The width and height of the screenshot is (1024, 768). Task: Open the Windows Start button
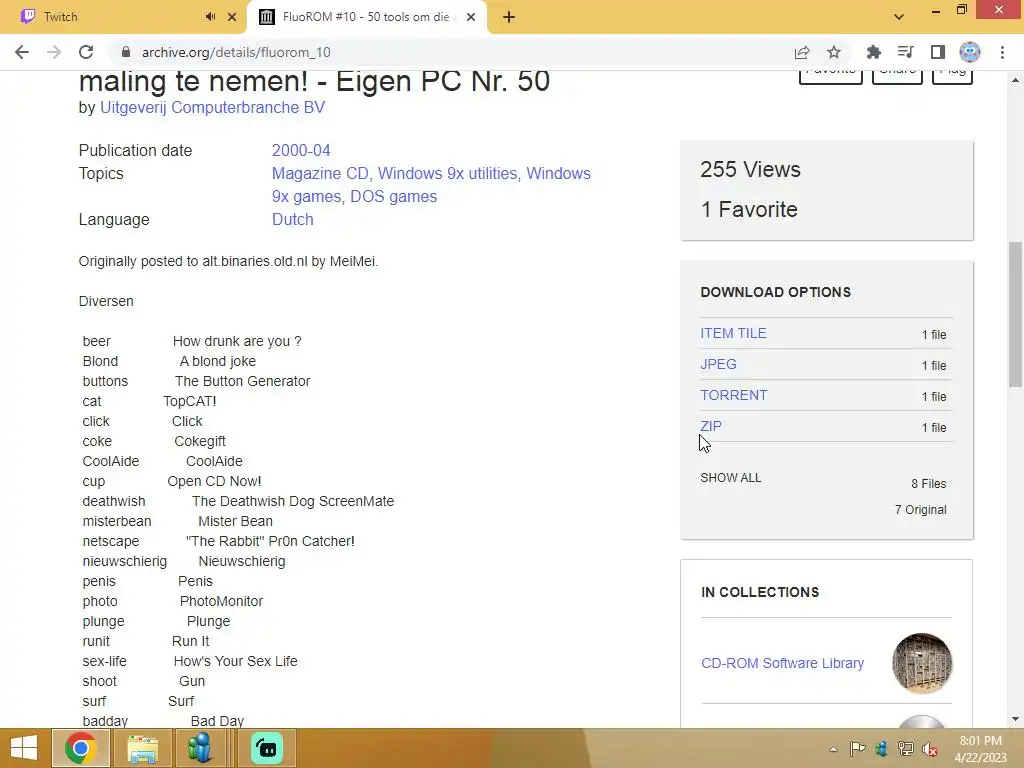coord(24,748)
